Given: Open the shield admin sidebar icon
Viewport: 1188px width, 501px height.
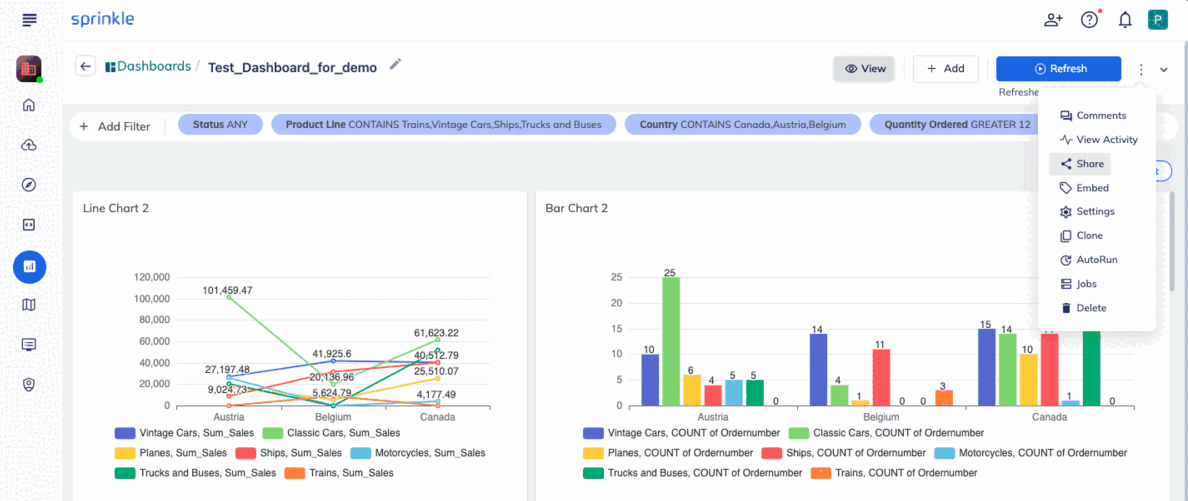Looking at the screenshot, I should (x=29, y=384).
